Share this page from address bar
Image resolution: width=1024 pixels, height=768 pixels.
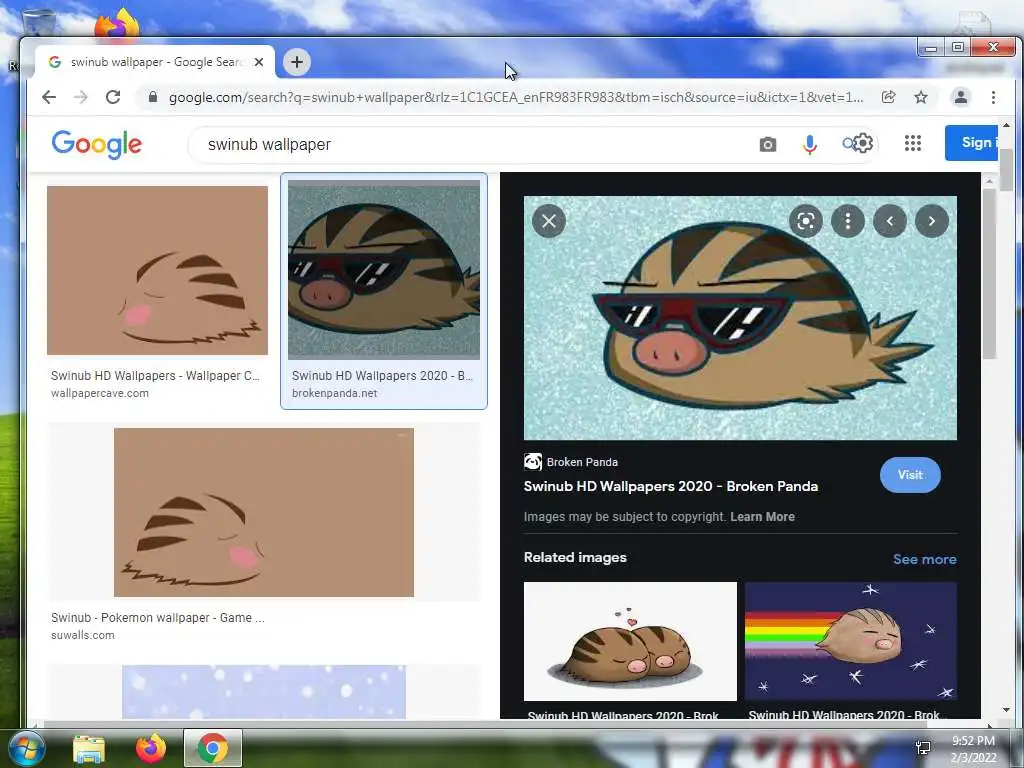tap(888, 97)
